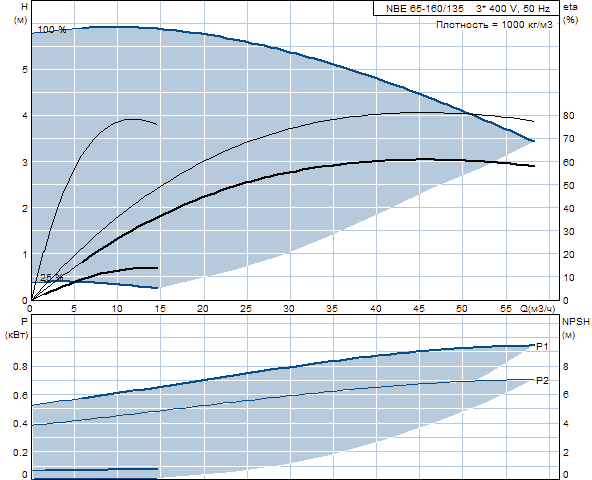Click the 25 tick on the flow axis
592x480 pixels.
(x=246, y=309)
